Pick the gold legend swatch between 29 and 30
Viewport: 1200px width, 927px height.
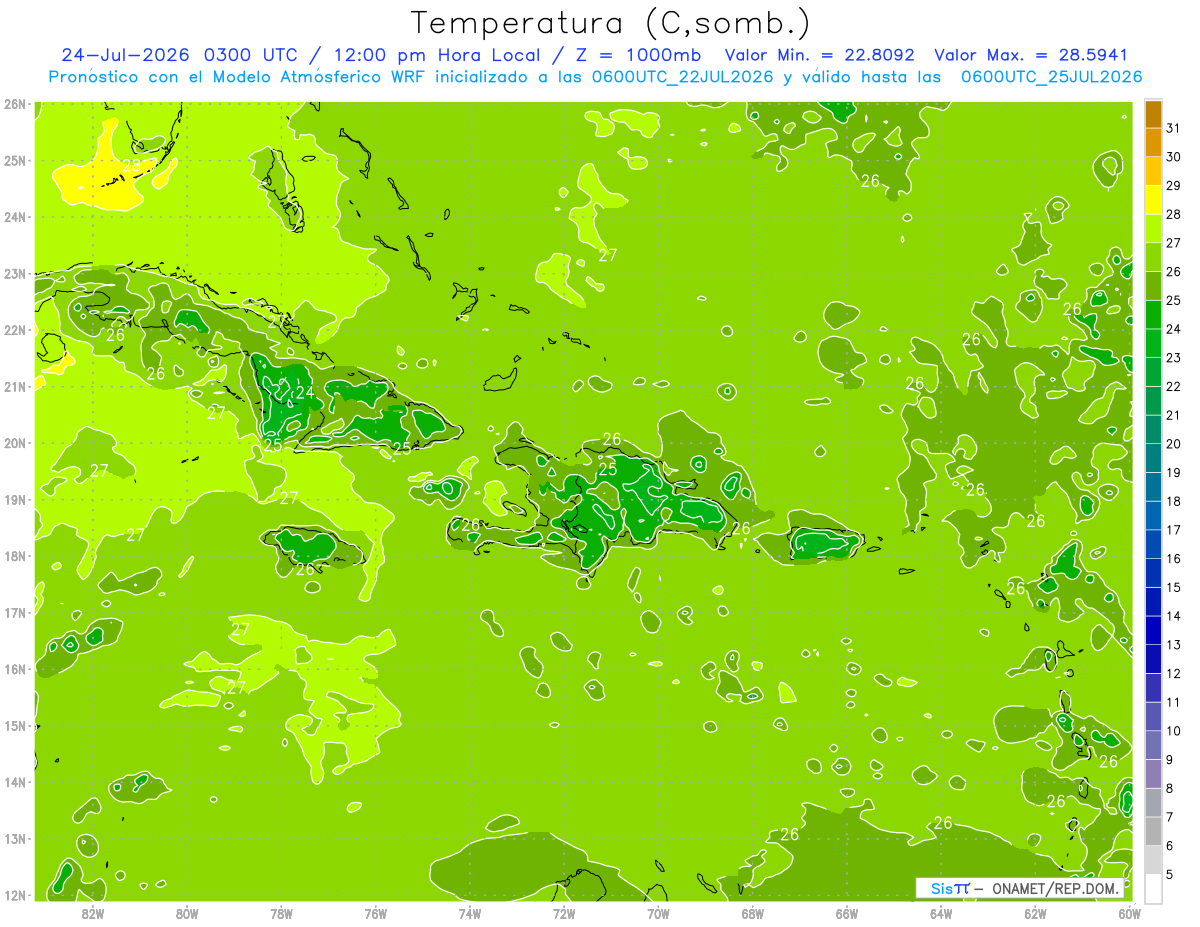coord(1153,171)
